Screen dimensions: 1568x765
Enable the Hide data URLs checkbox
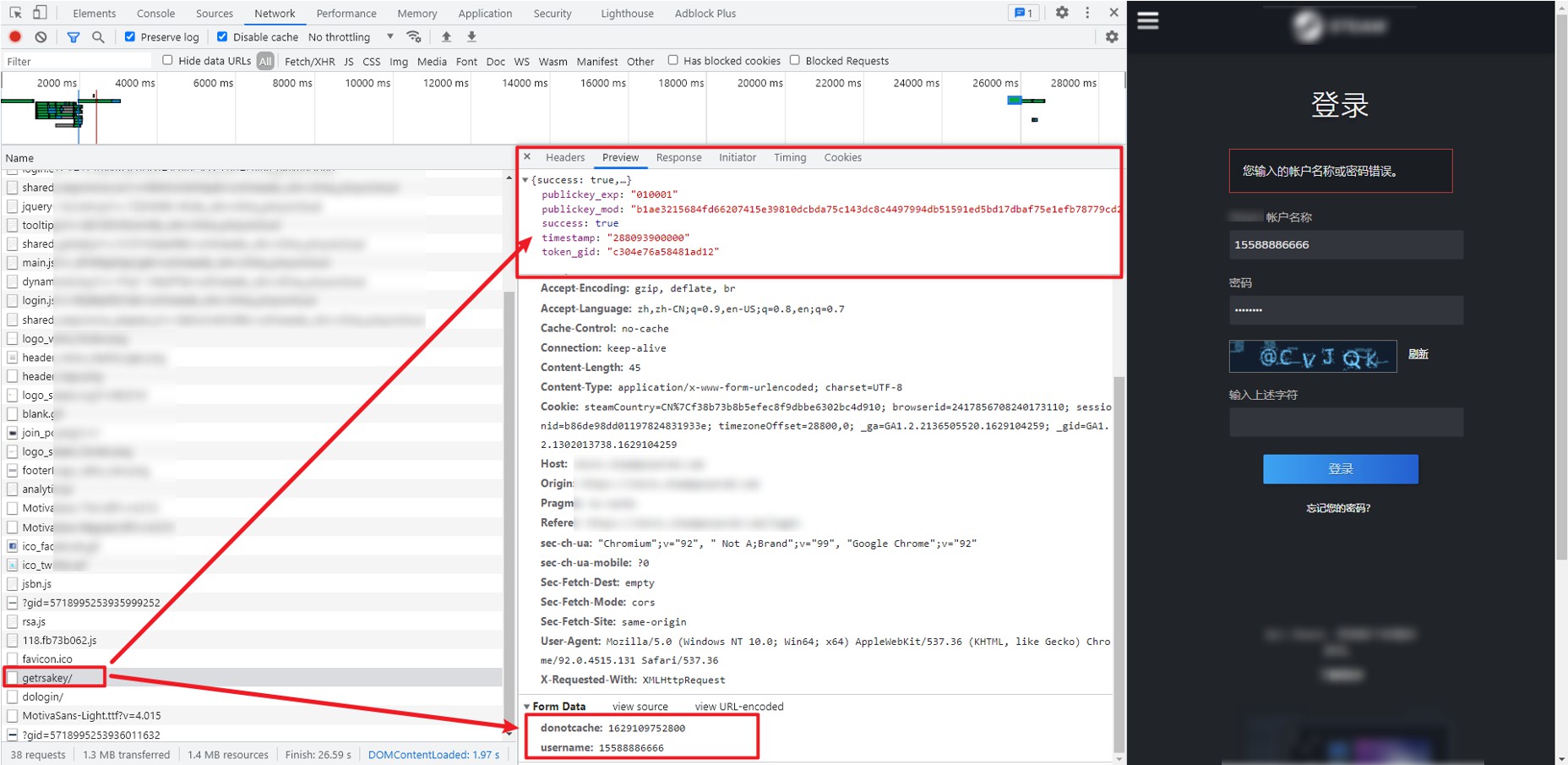(167, 60)
